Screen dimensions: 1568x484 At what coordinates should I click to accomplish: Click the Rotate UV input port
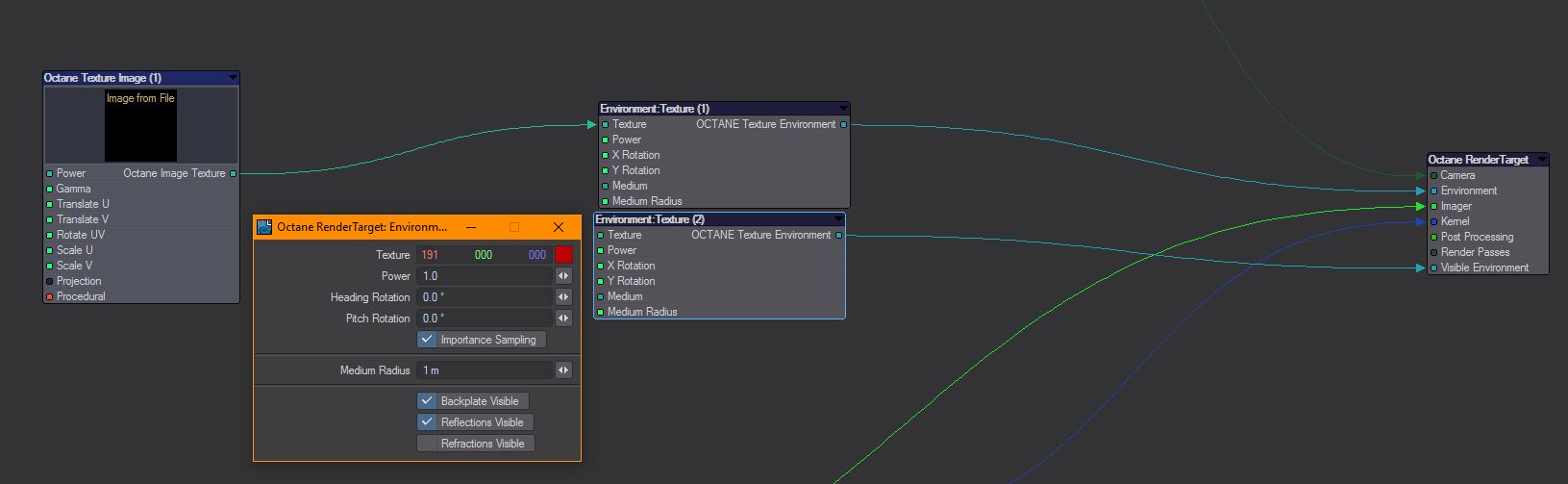50,236
